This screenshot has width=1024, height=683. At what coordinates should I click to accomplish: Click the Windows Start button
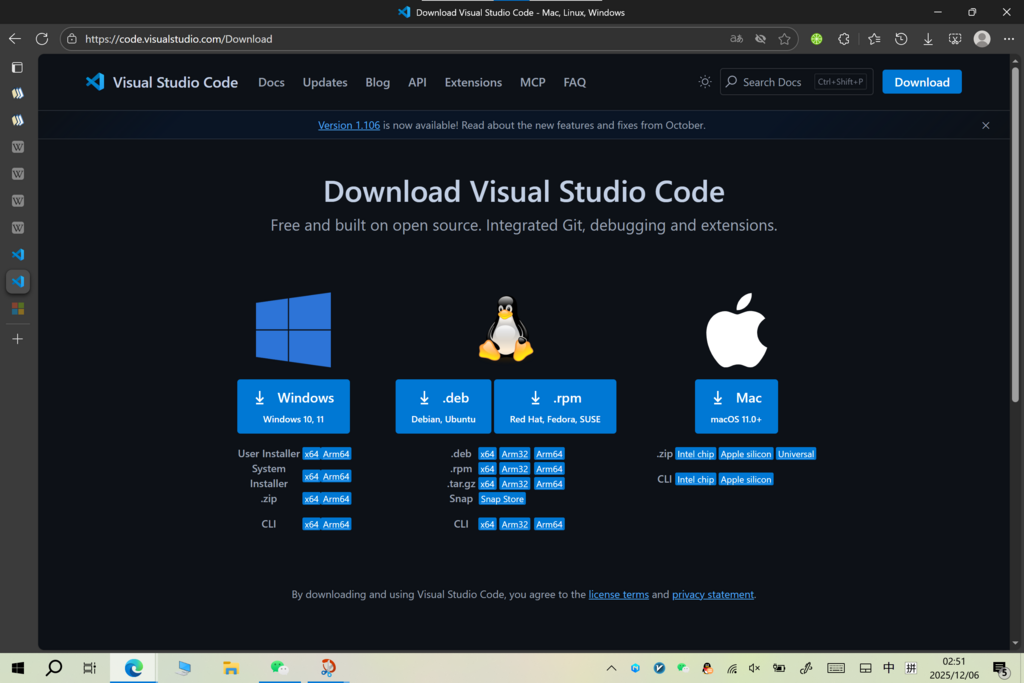click(x=16, y=667)
